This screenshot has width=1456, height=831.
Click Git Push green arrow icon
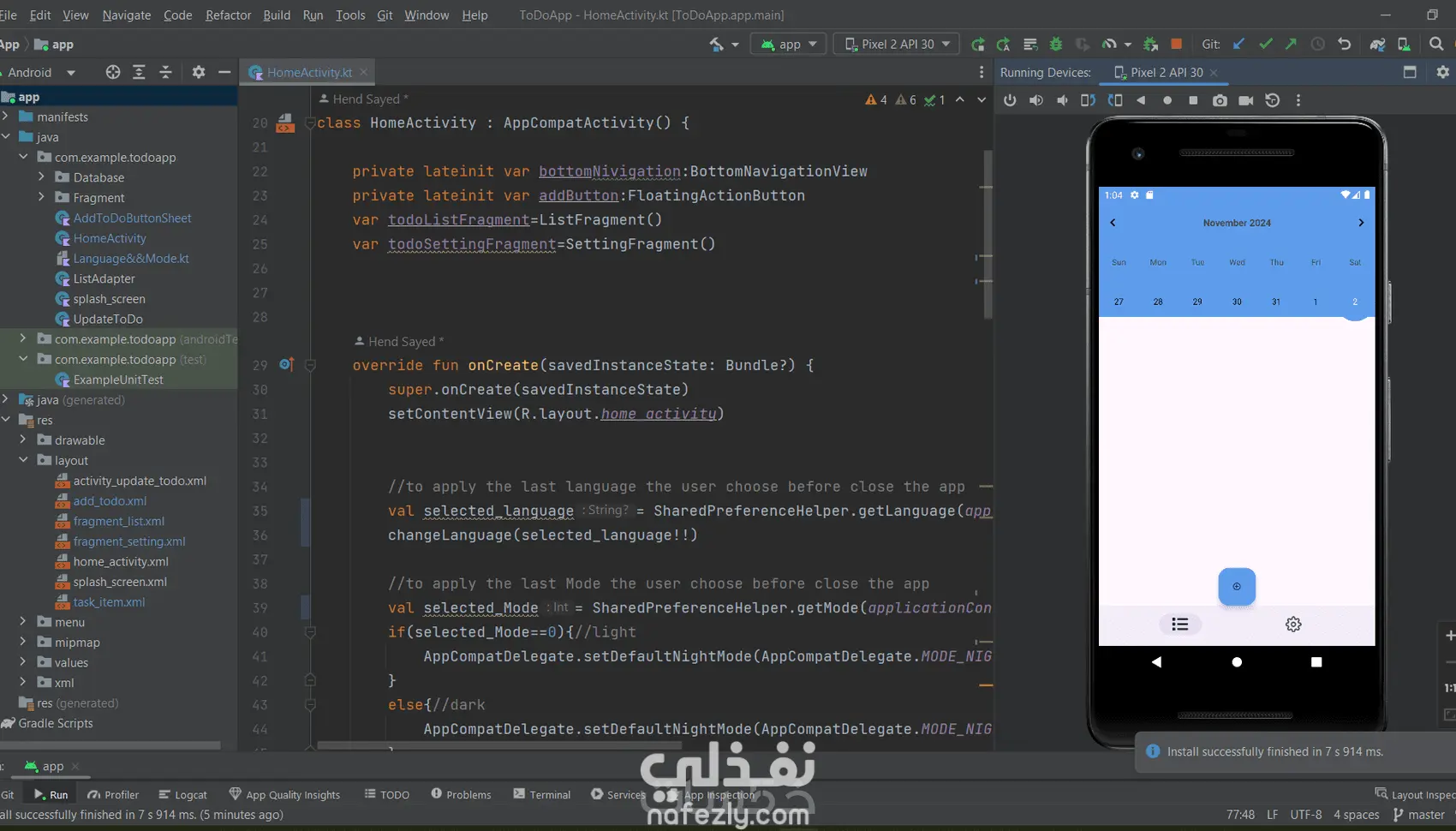1291,45
